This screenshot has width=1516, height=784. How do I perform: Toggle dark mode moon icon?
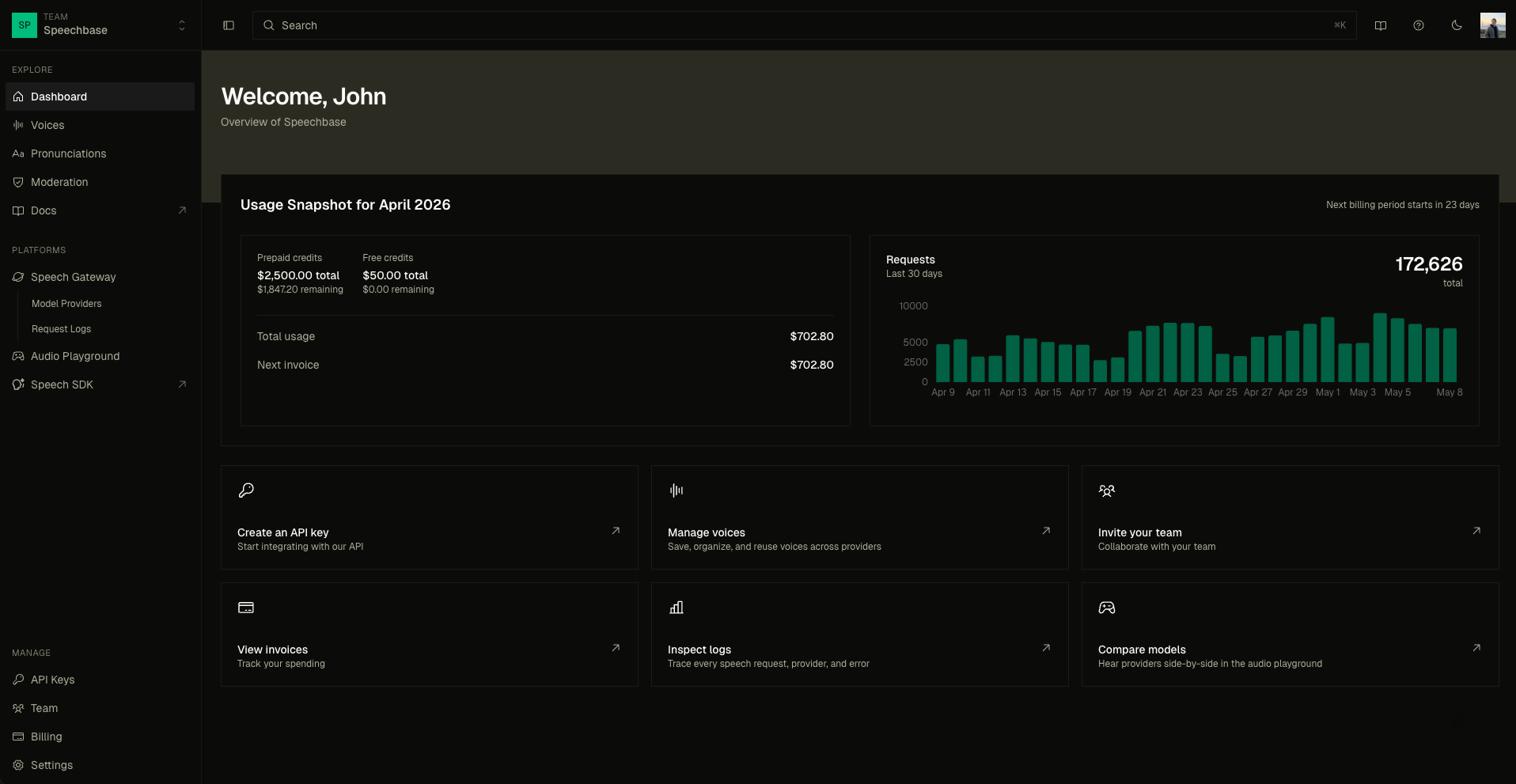(1457, 25)
